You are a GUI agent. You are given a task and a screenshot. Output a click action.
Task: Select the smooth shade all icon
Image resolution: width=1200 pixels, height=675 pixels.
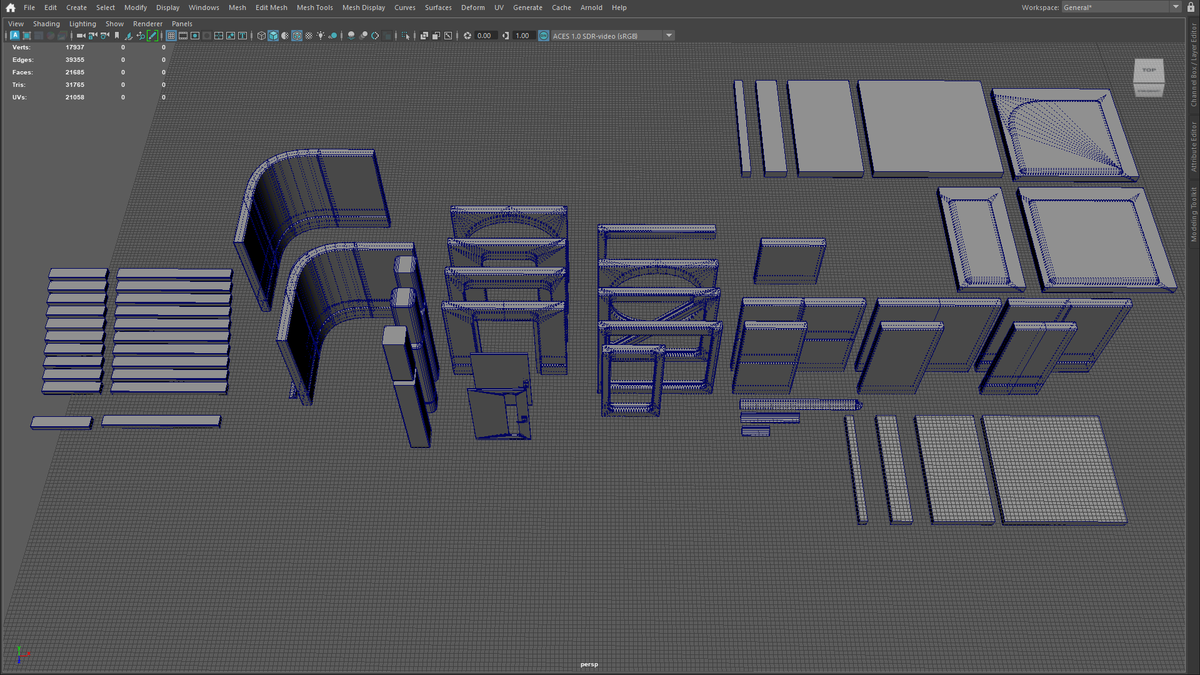273,36
